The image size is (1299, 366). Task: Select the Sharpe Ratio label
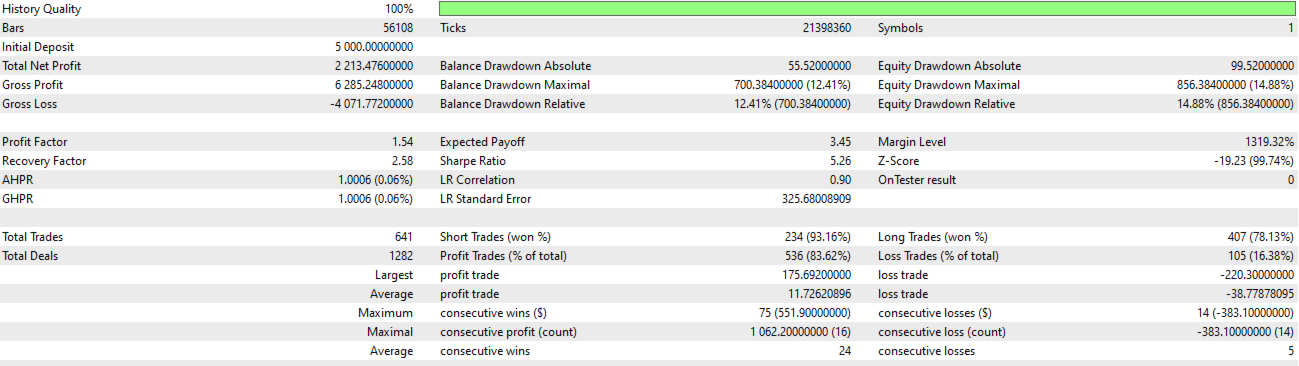pyautogui.click(x=473, y=161)
